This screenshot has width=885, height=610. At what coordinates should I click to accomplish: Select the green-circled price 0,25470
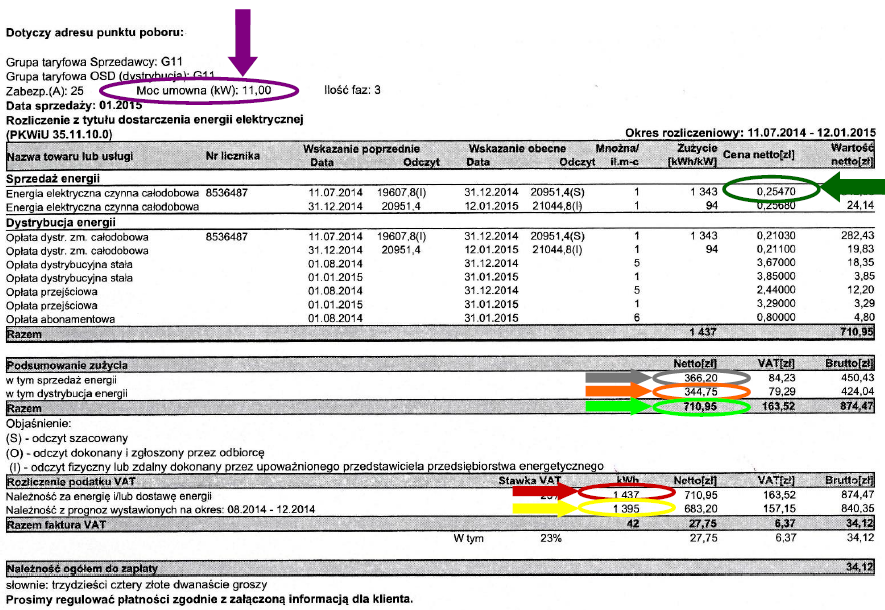pyautogui.click(x=771, y=190)
